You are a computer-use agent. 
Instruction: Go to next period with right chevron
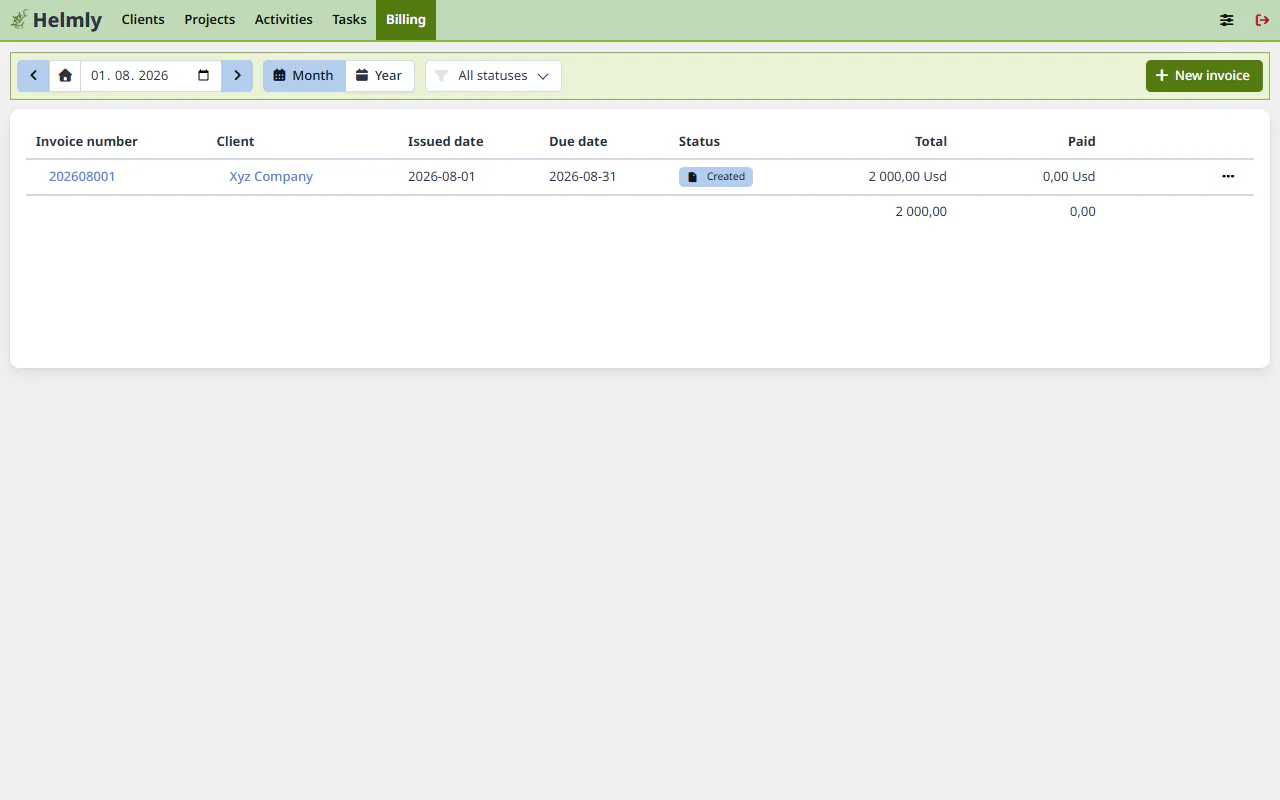(237, 76)
